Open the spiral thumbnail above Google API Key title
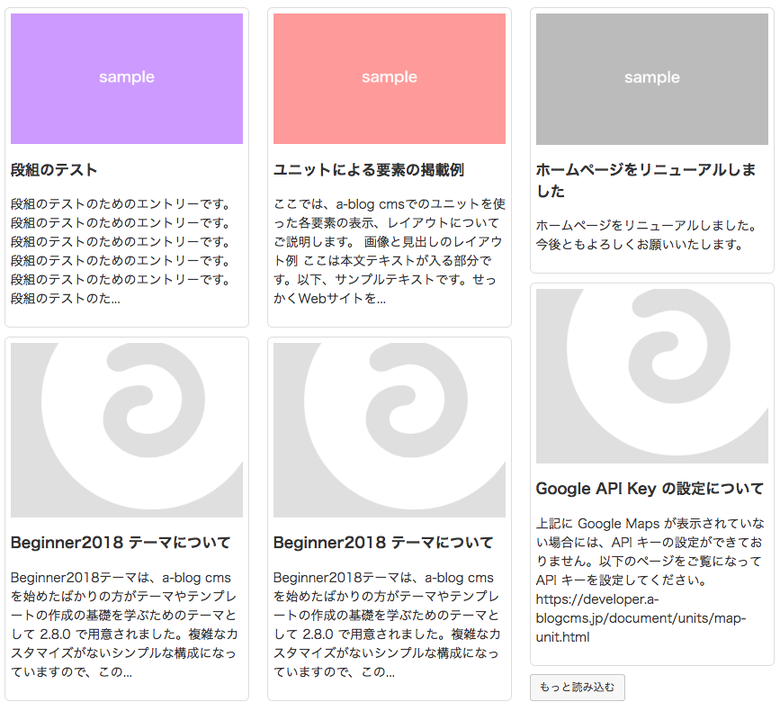Screen dimensions: 780x711 point(652,376)
